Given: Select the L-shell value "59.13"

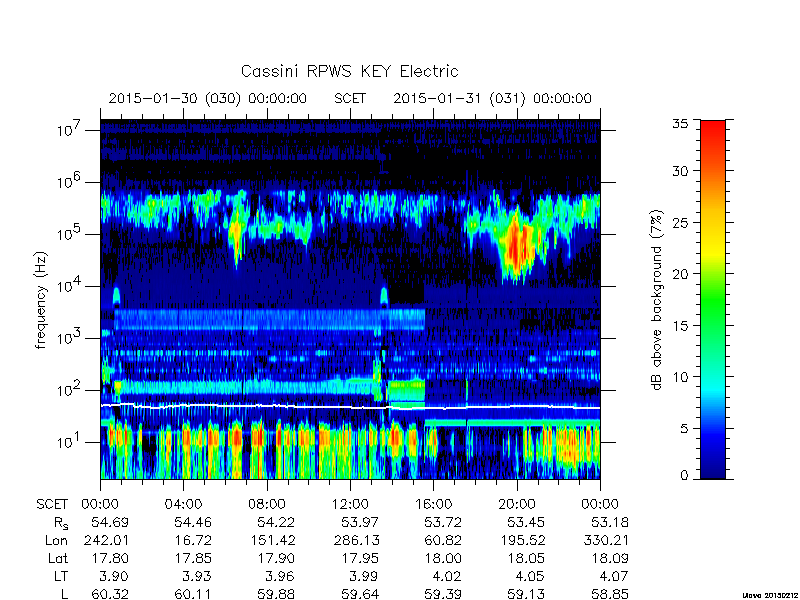Looking at the screenshot, I should [x=526, y=594].
